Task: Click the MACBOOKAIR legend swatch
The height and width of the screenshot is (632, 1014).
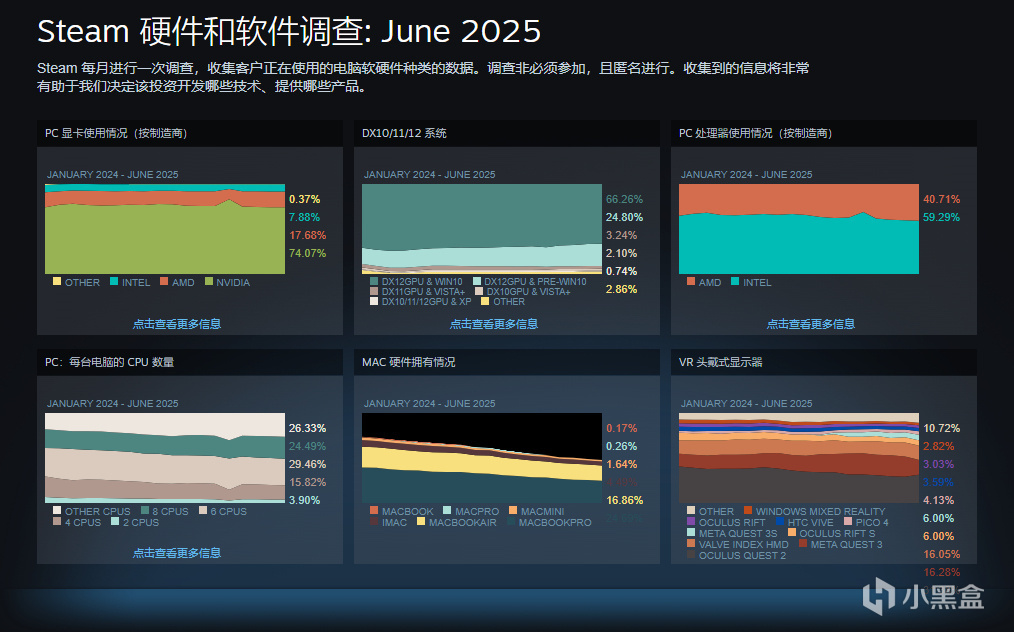Action: 421,521
